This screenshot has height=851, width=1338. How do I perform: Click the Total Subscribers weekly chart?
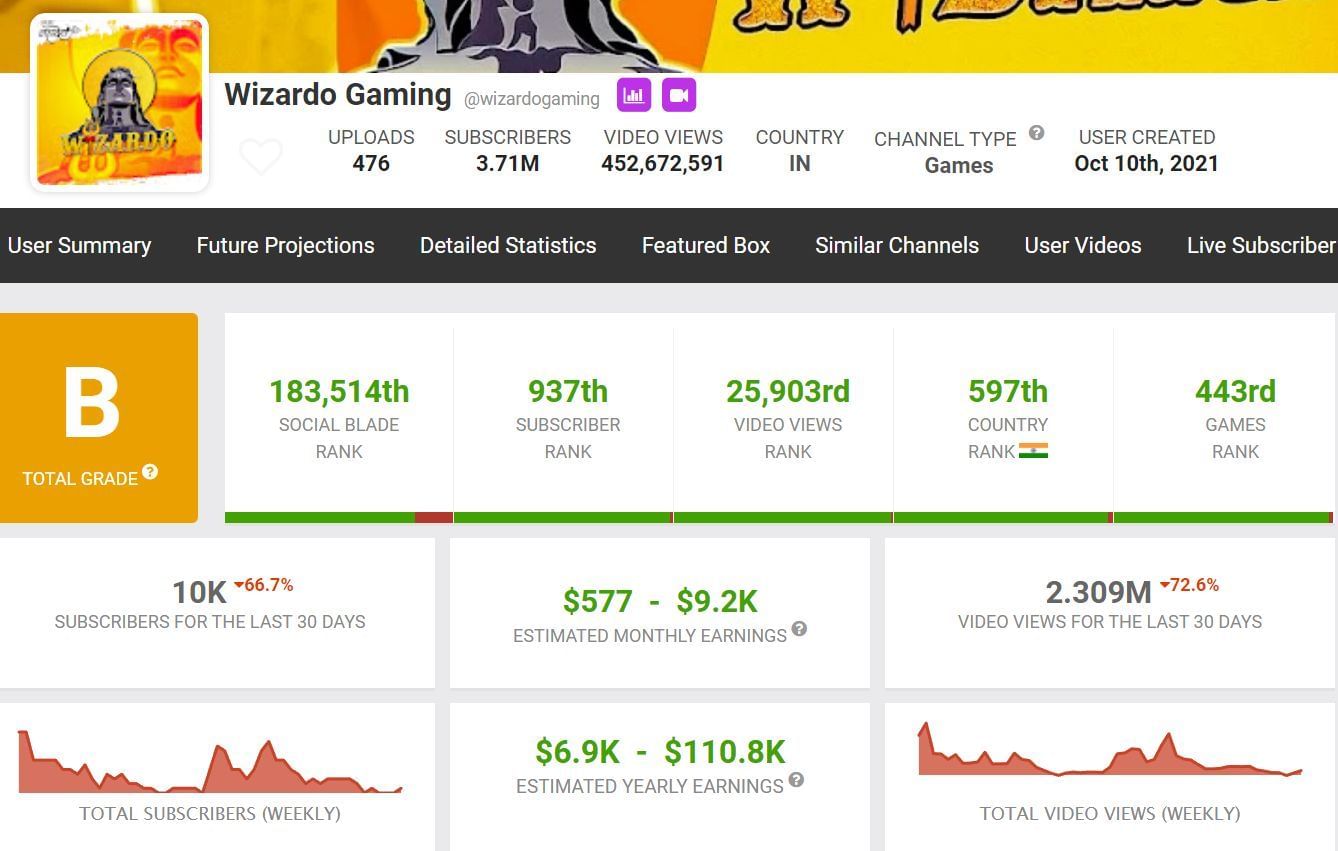tap(210, 764)
